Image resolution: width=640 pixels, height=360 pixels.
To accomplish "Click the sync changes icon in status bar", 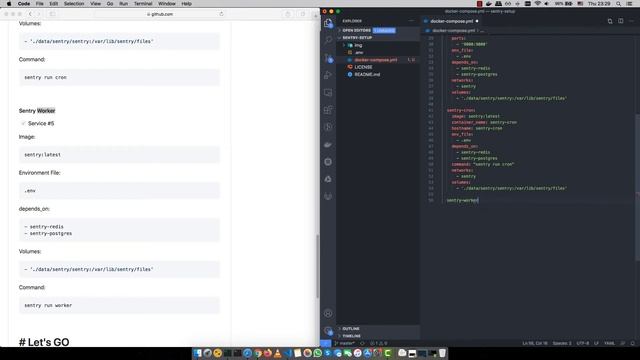I will coord(362,343).
